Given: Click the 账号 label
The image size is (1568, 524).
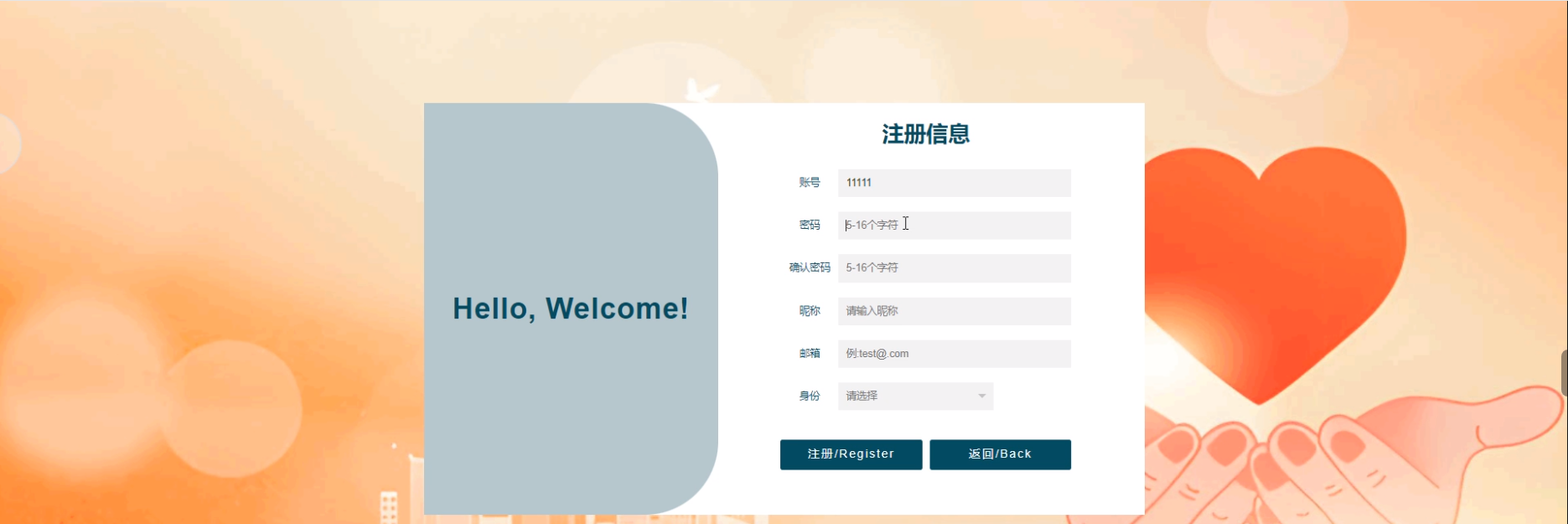Looking at the screenshot, I should pos(810,182).
